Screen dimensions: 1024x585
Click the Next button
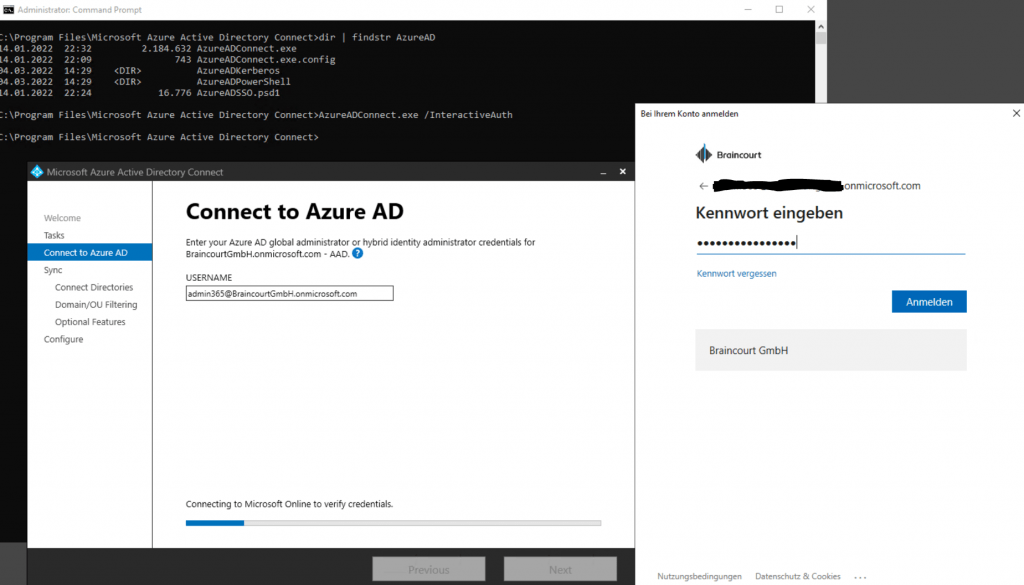560,569
